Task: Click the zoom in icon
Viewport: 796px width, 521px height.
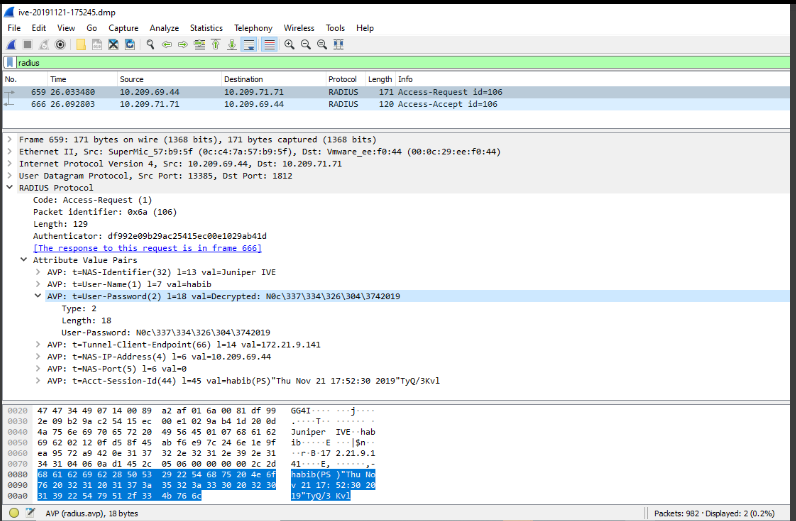Action: (289, 45)
